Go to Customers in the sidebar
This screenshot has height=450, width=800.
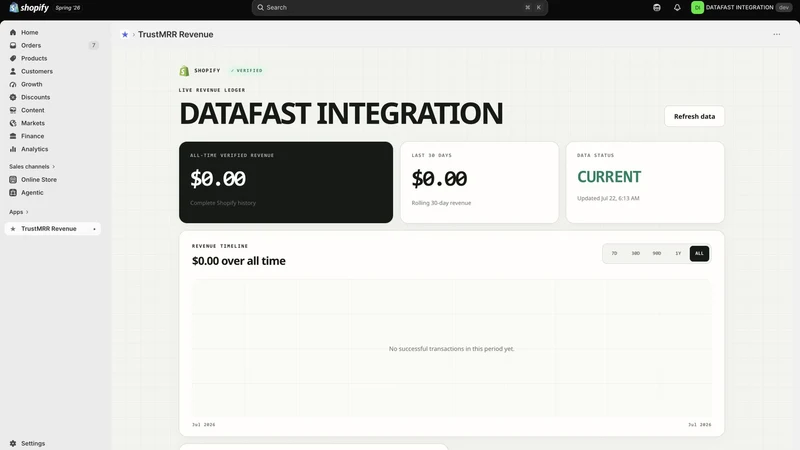pos(37,71)
